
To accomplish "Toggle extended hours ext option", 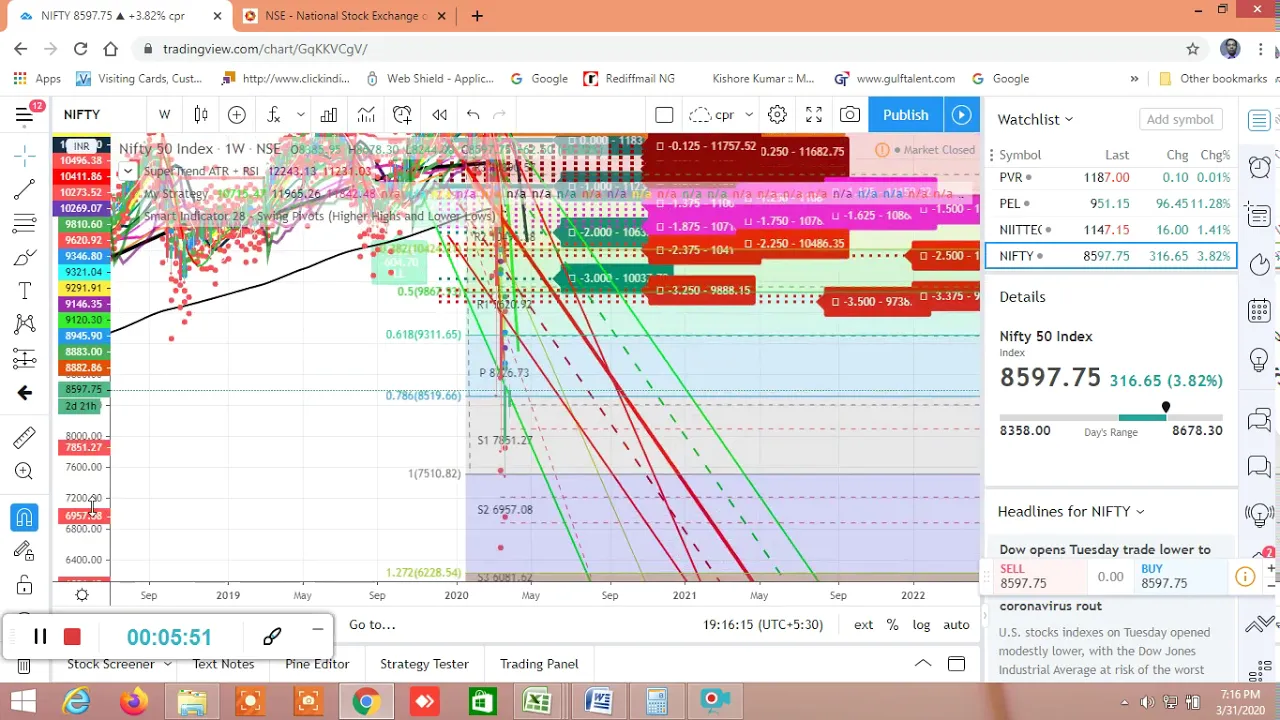I will point(863,624).
